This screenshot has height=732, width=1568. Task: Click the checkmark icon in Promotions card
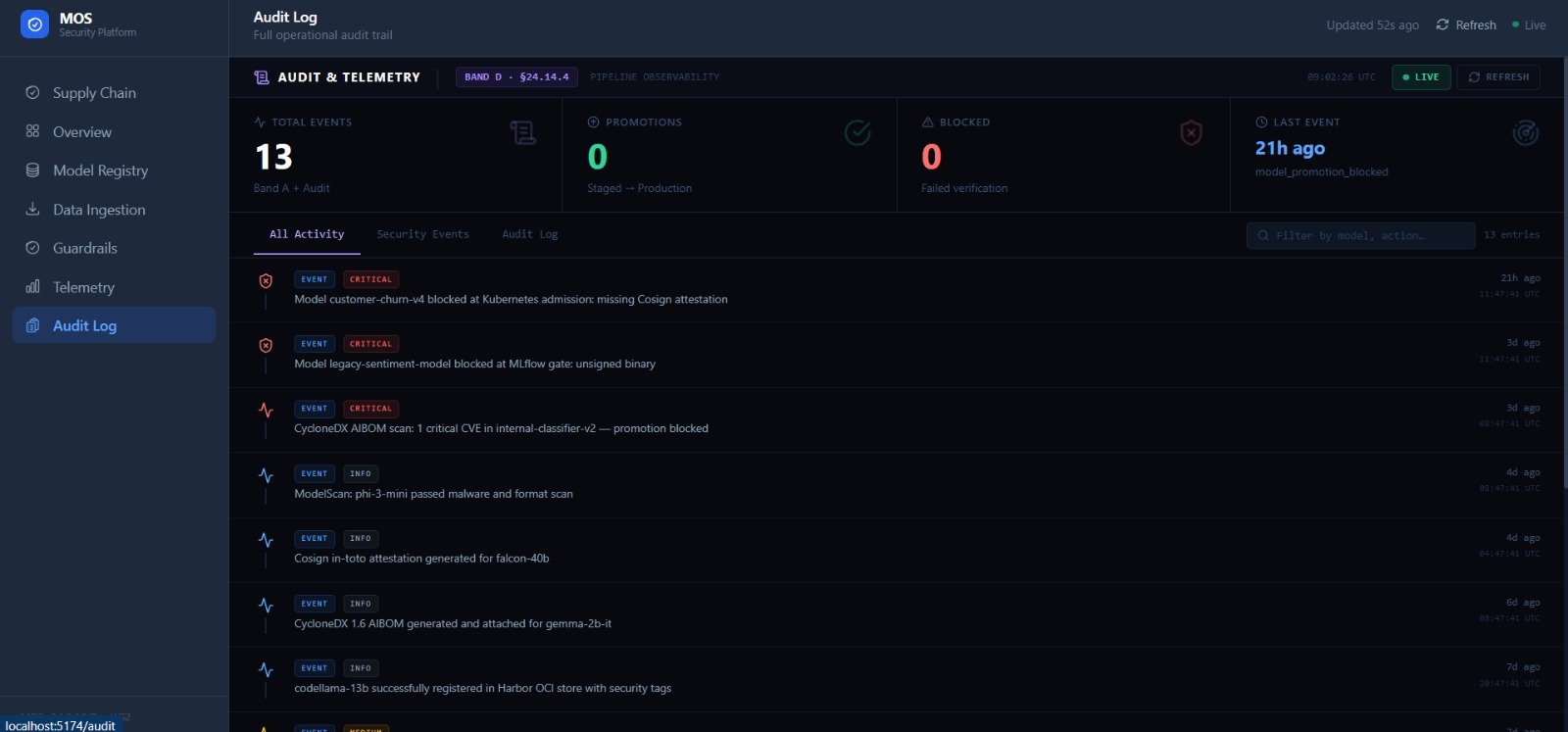coord(857,132)
